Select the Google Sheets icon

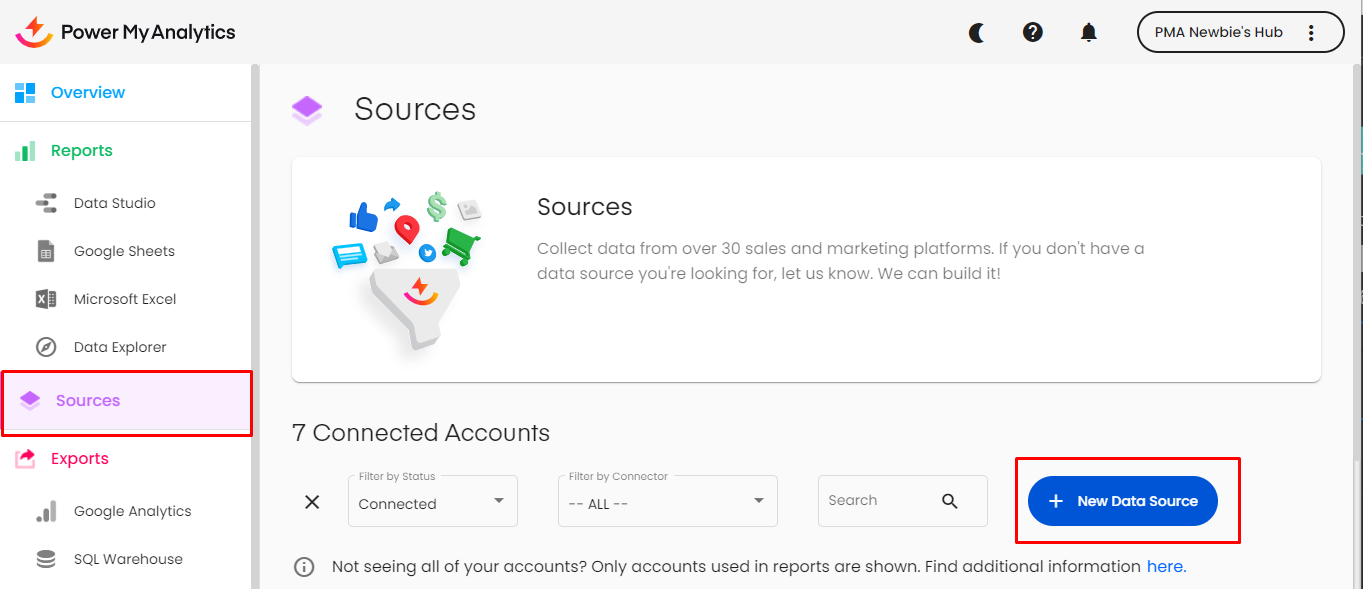(x=46, y=251)
